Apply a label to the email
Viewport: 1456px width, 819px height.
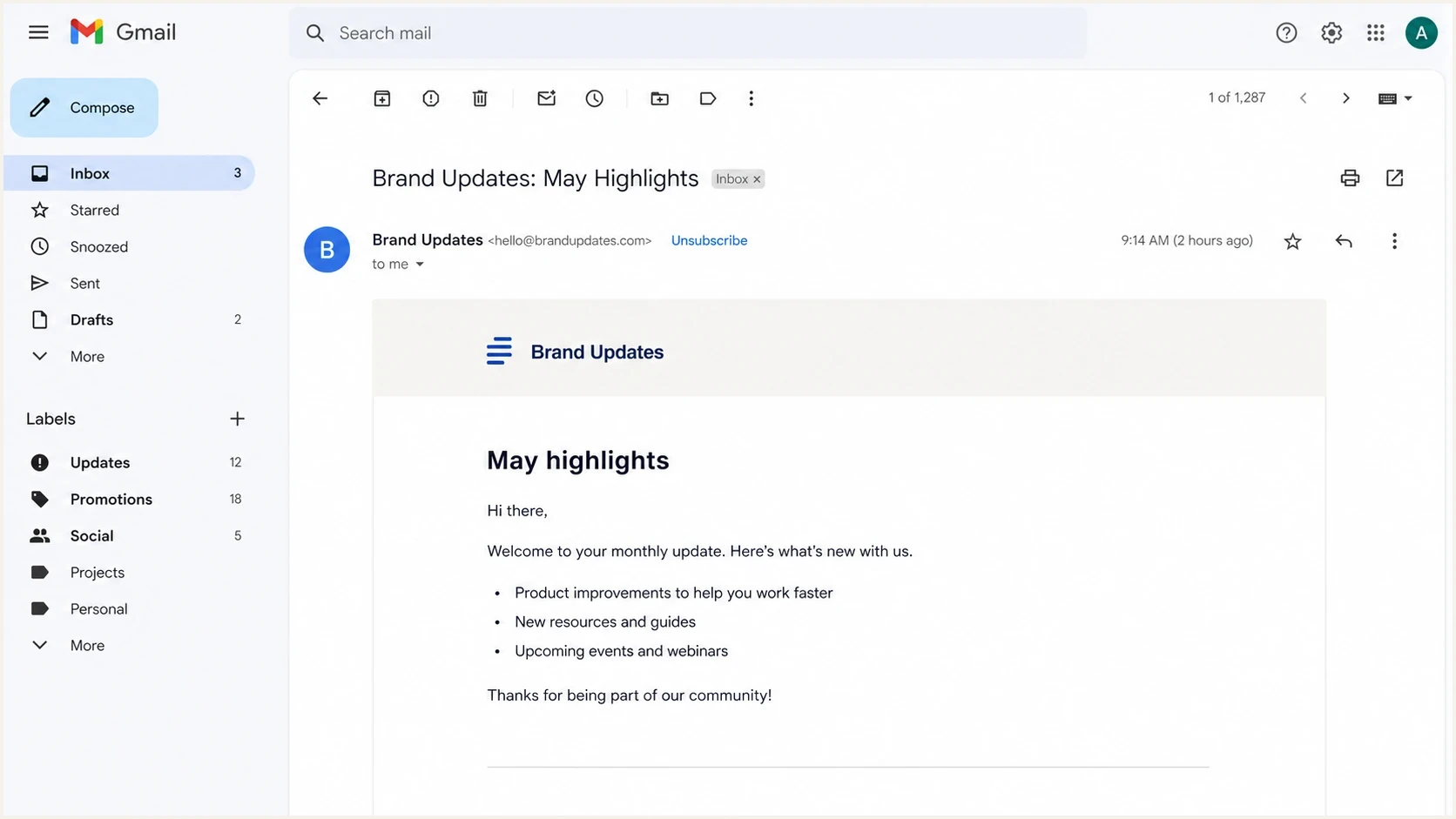(x=708, y=98)
